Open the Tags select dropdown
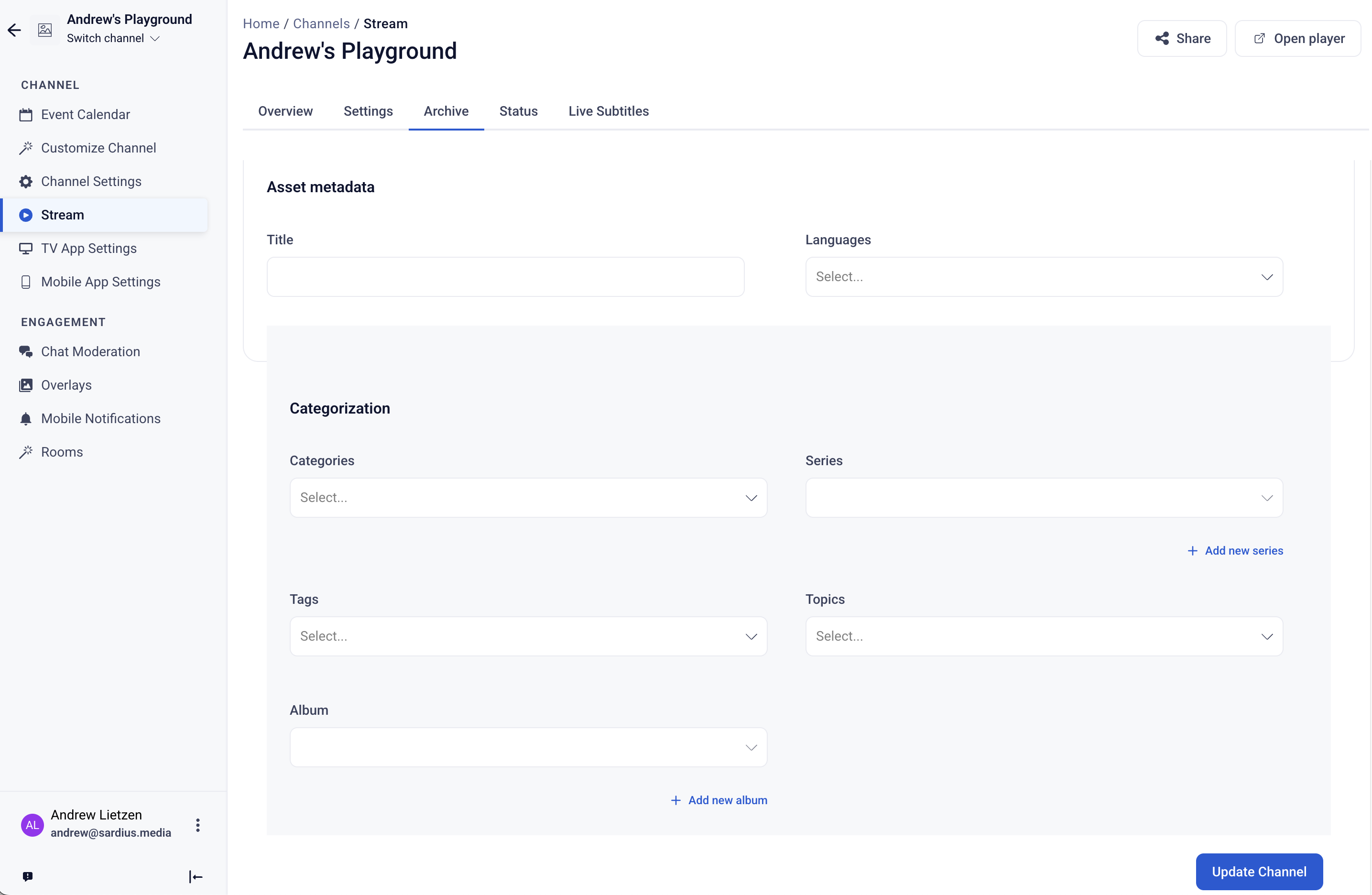This screenshot has height=895, width=1372. point(528,636)
